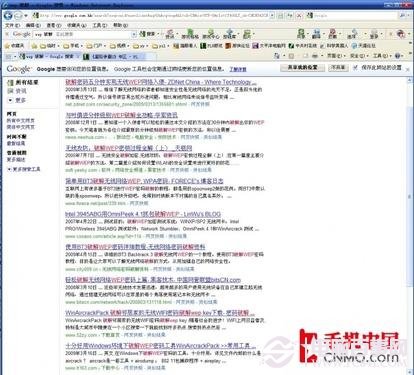Close the Google location notification bar
This screenshot has height=375, width=414.
[x=408, y=69]
